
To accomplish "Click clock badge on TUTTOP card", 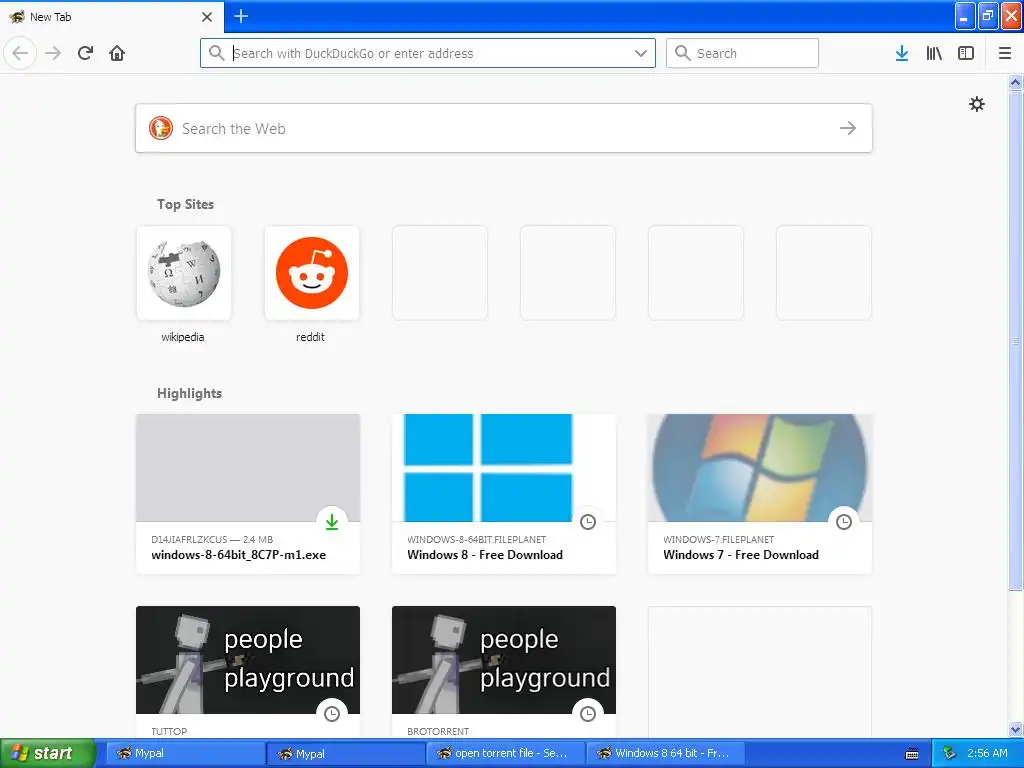I will point(332,714).
